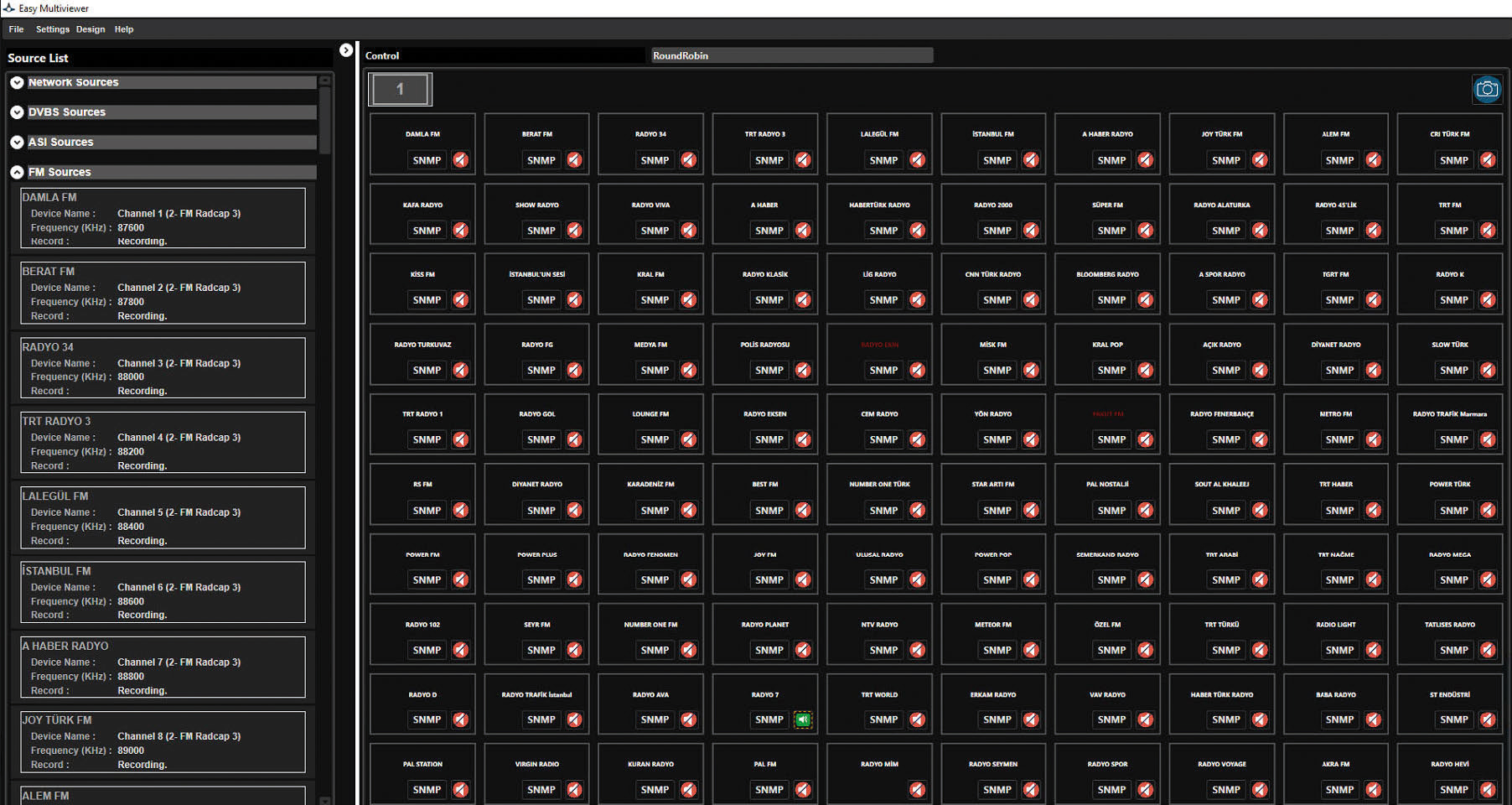Click speaker icon on POLİS RADYOSU tile
The height and width of the screenshot is (805, 1512).
click(x=803, y=370)
